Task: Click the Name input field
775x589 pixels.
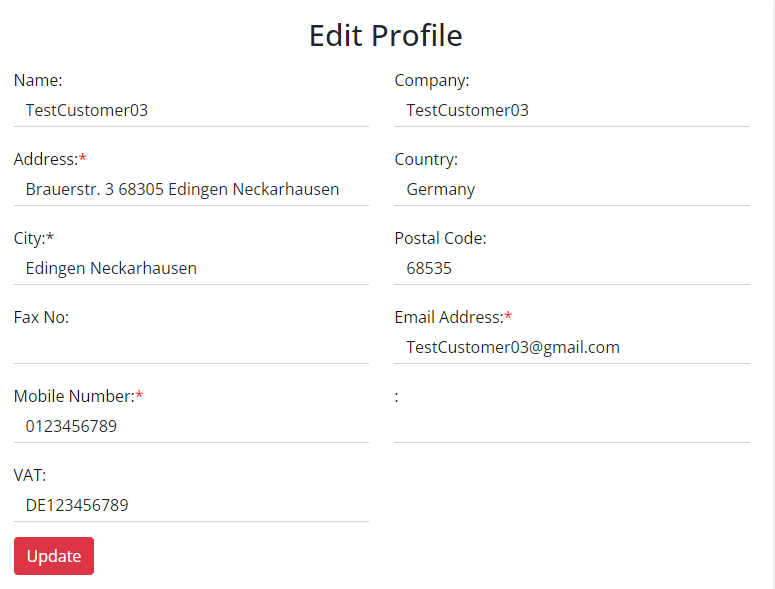Action: 191,110
